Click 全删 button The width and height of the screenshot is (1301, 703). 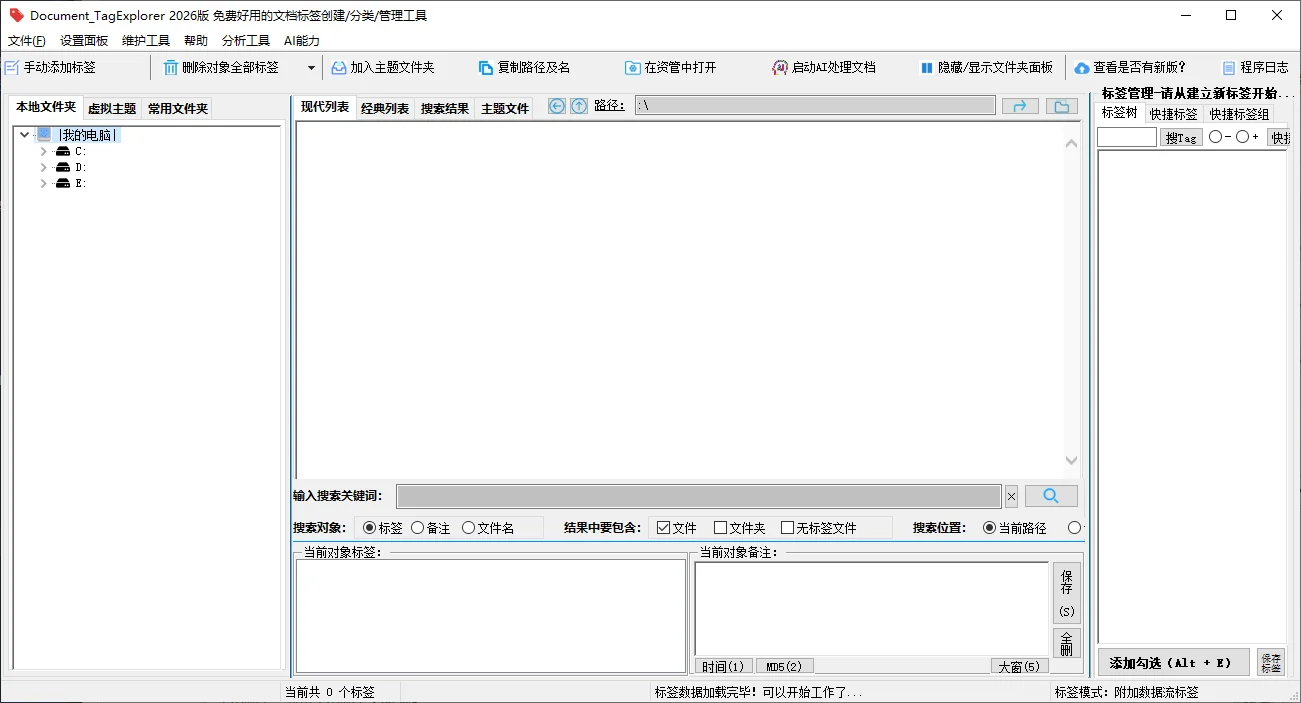pos(1067,643)
